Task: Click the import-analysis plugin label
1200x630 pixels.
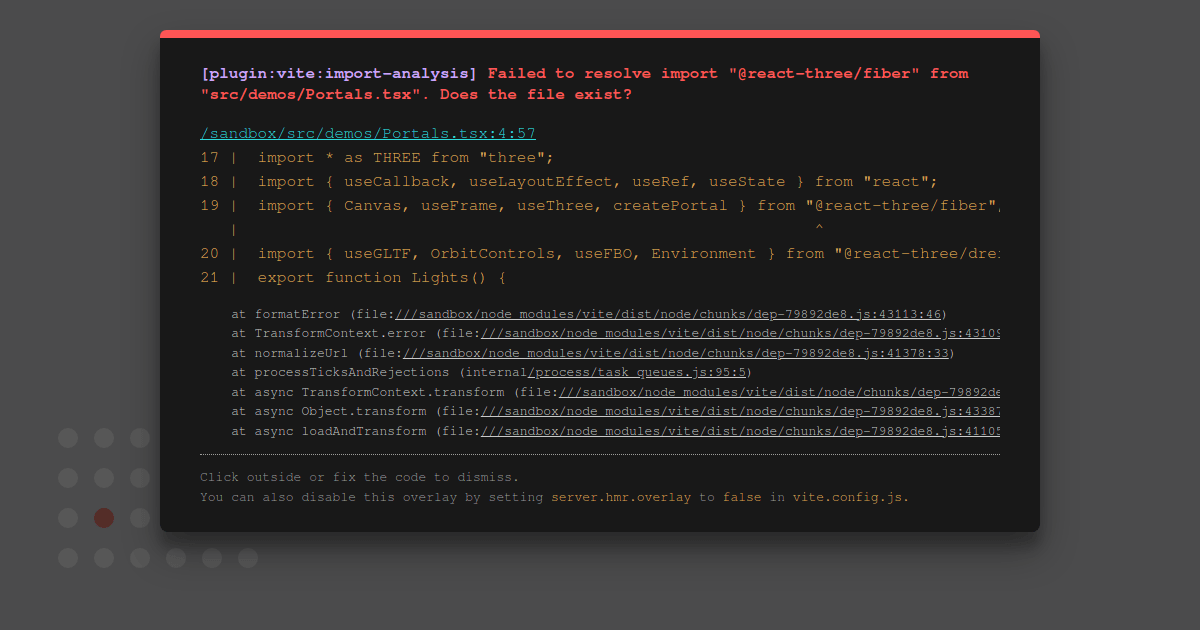Action: pyautogui.click(x=337, y=72)
